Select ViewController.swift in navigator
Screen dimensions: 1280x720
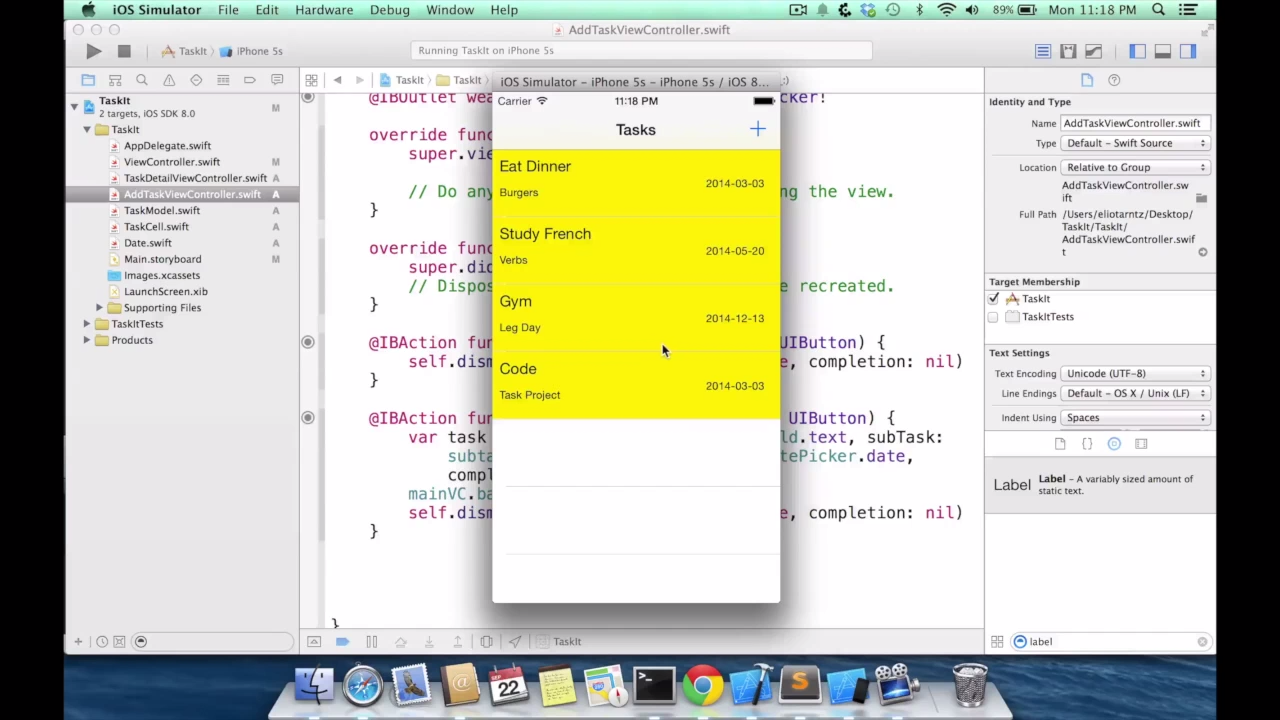(172, 162)
